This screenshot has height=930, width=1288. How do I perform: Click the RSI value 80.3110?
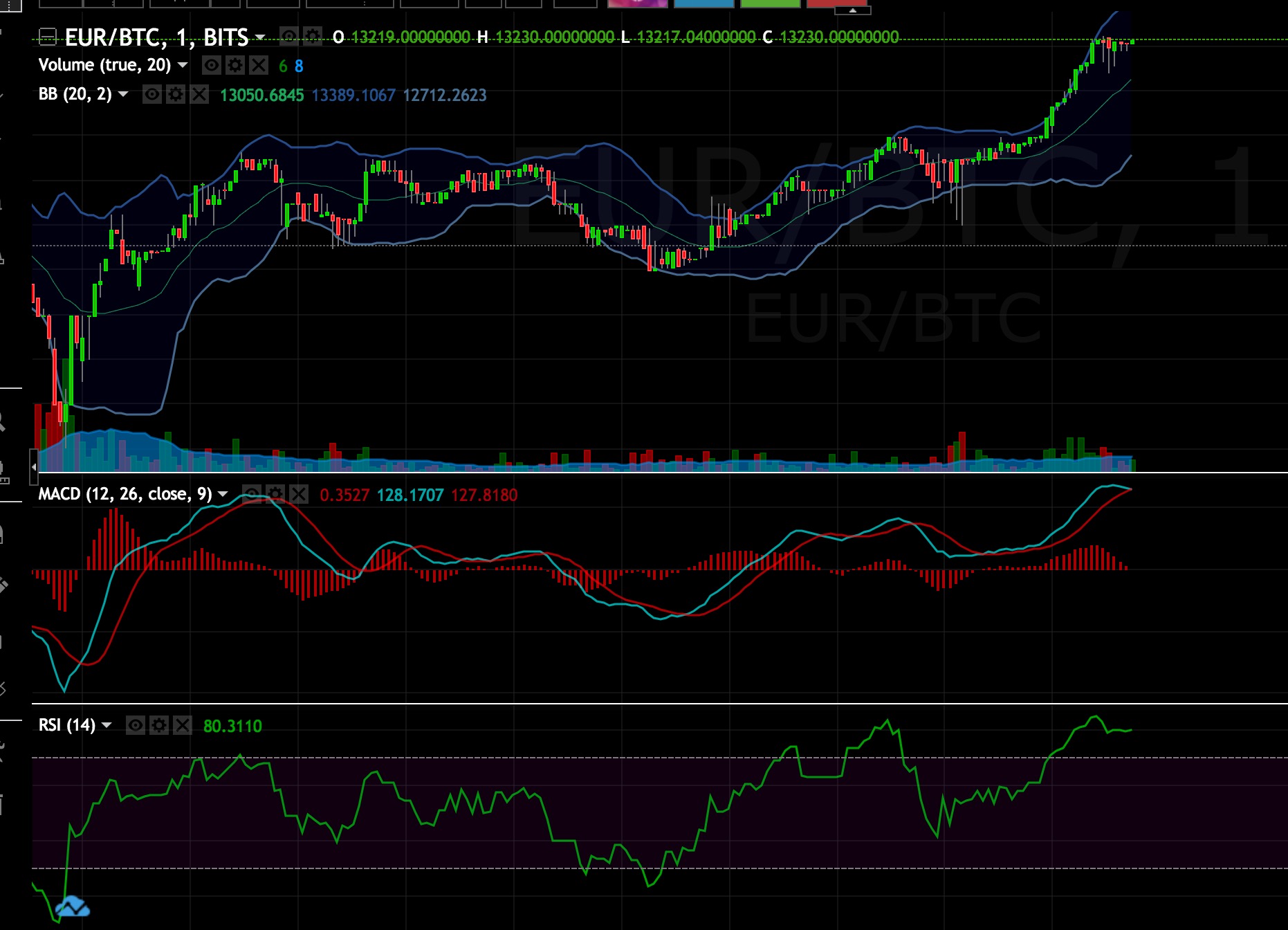tap(232, 727)
